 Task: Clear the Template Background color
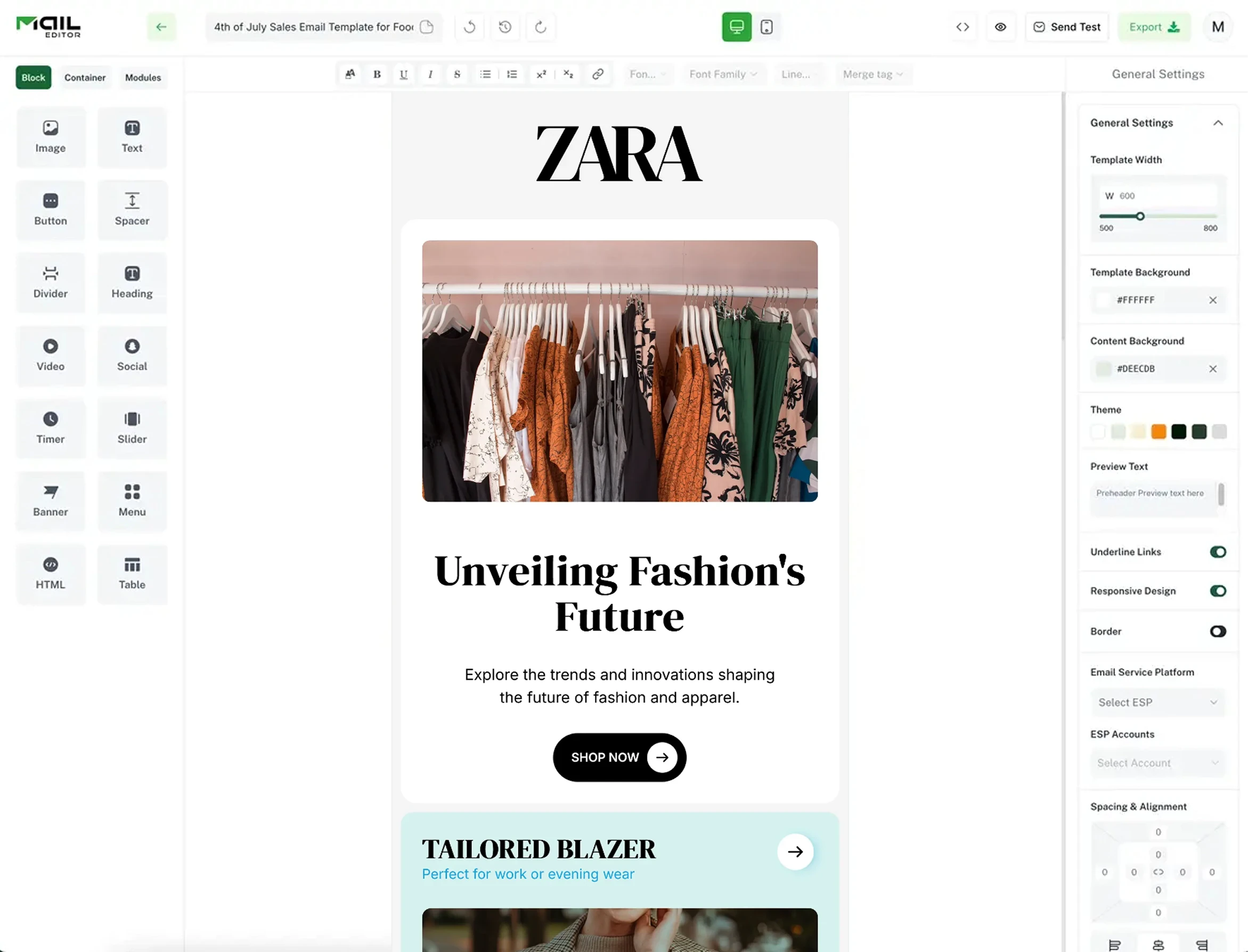click(1212, 300)
